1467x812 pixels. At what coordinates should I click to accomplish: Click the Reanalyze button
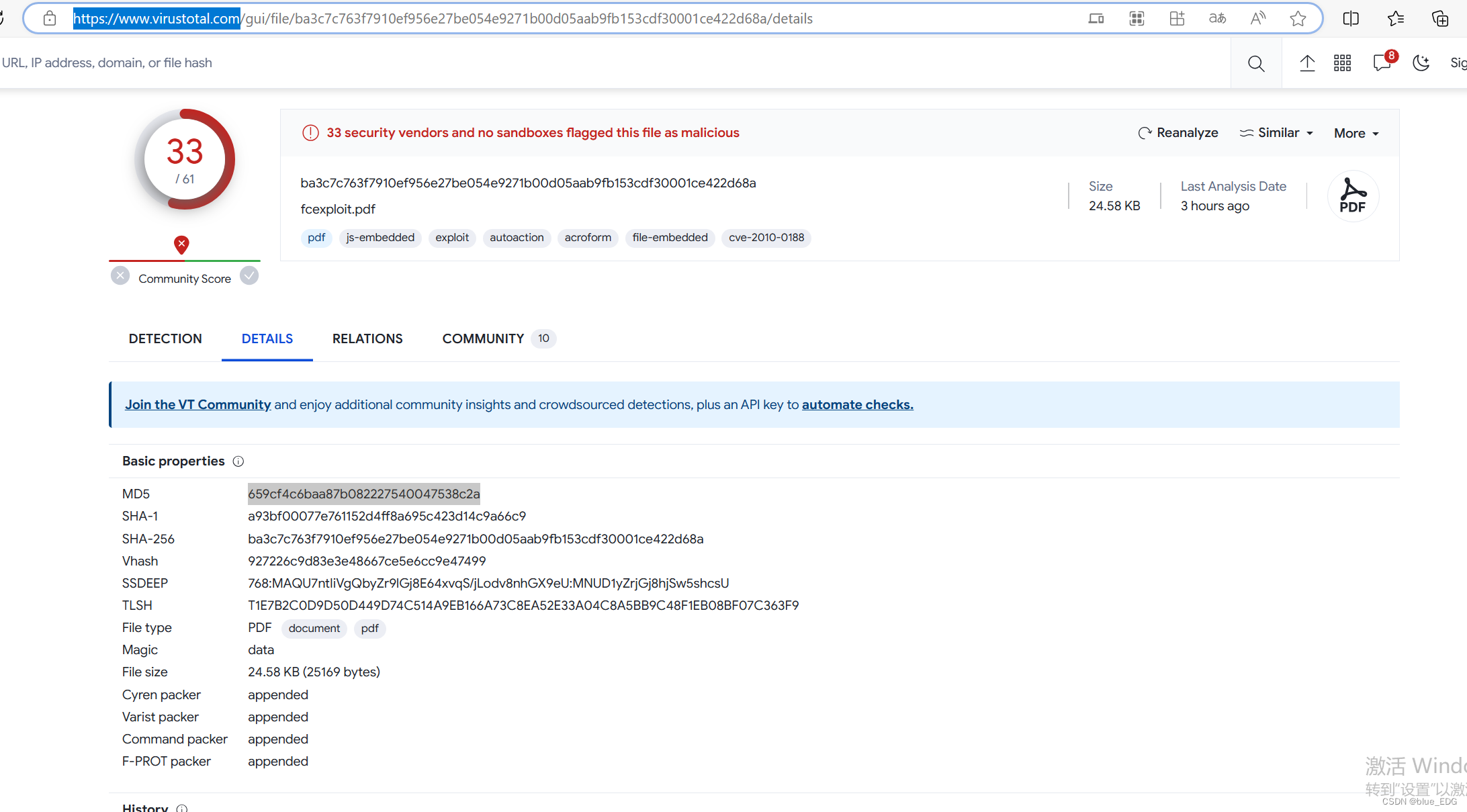click(1178, 133)
